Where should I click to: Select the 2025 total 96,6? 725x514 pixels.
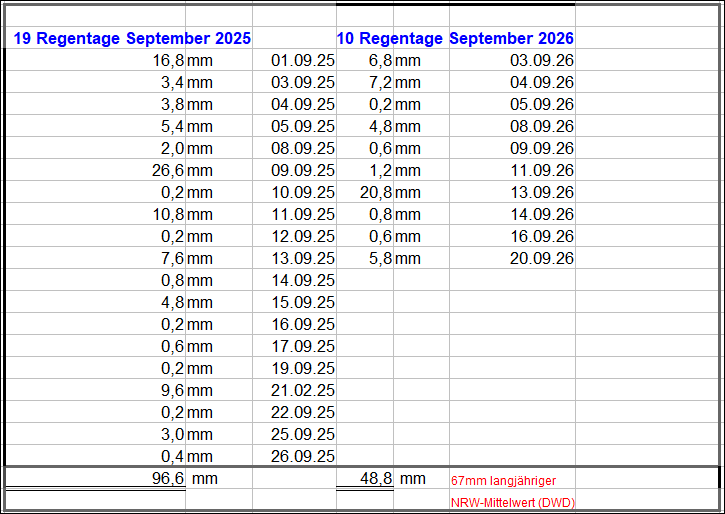coord(168,478)
